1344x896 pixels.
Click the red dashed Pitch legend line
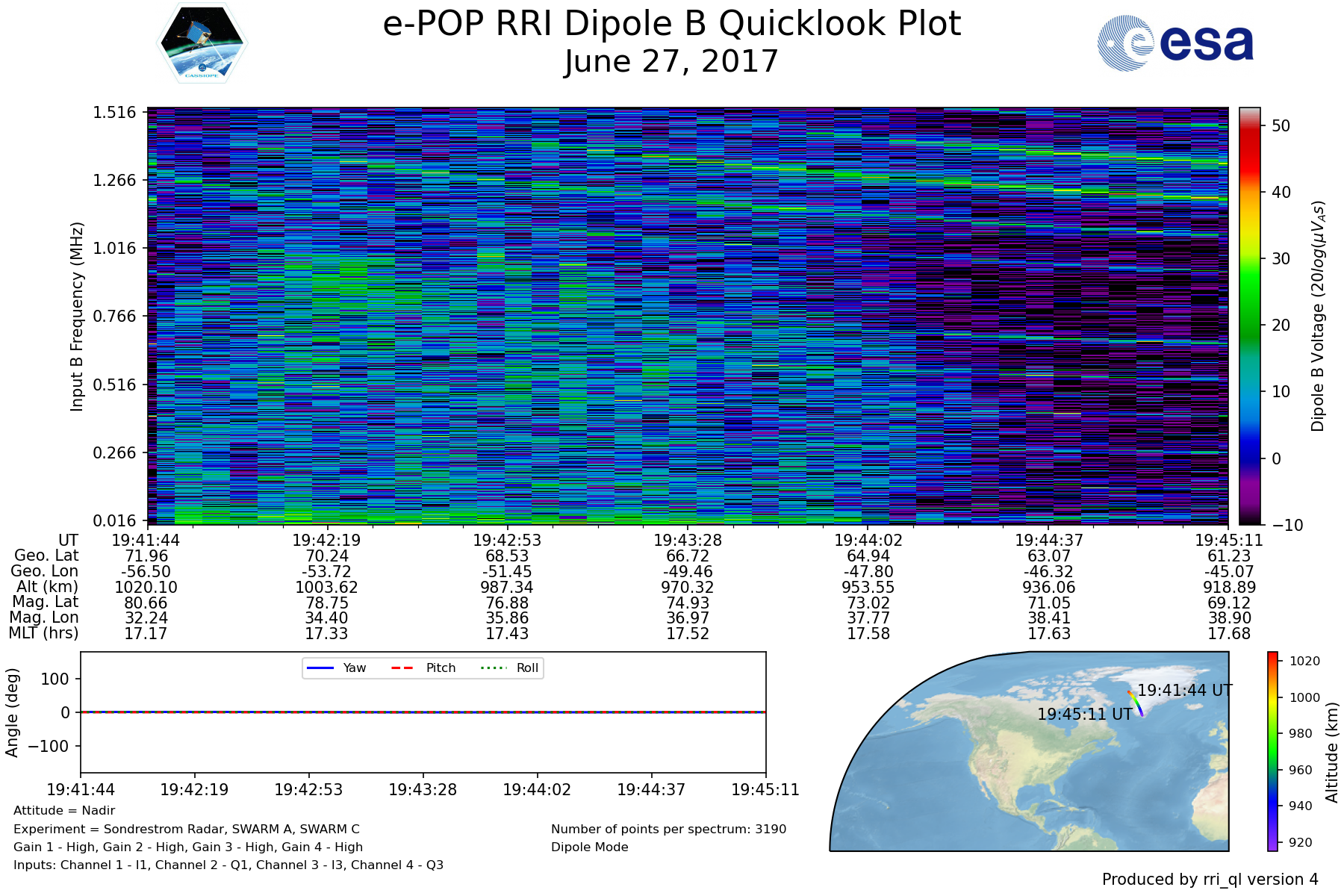[x=402, y=668]
